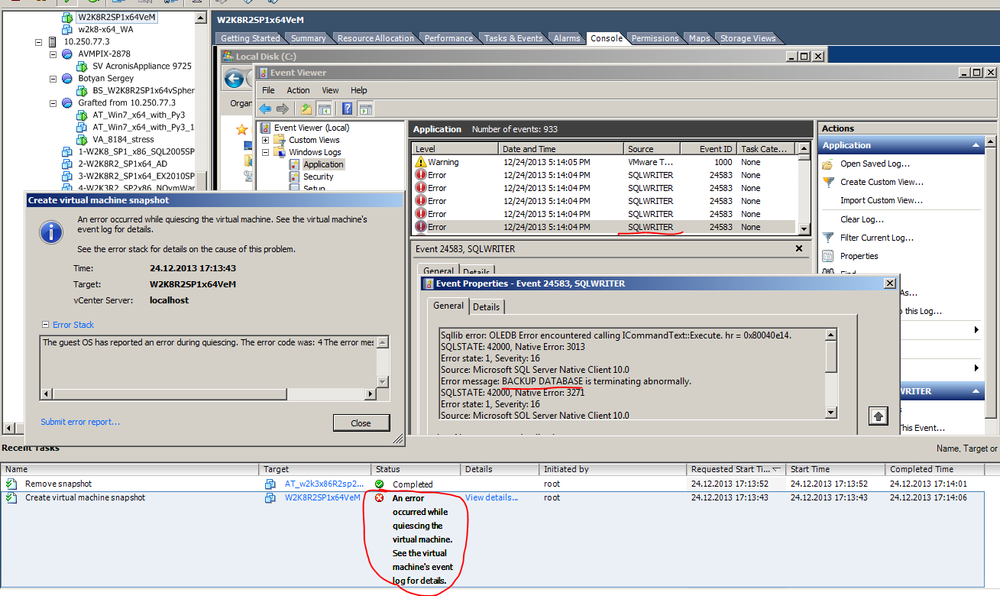Open the Performance tab
The width and height of the screenshot is (1000, 596).
[449, 38]
